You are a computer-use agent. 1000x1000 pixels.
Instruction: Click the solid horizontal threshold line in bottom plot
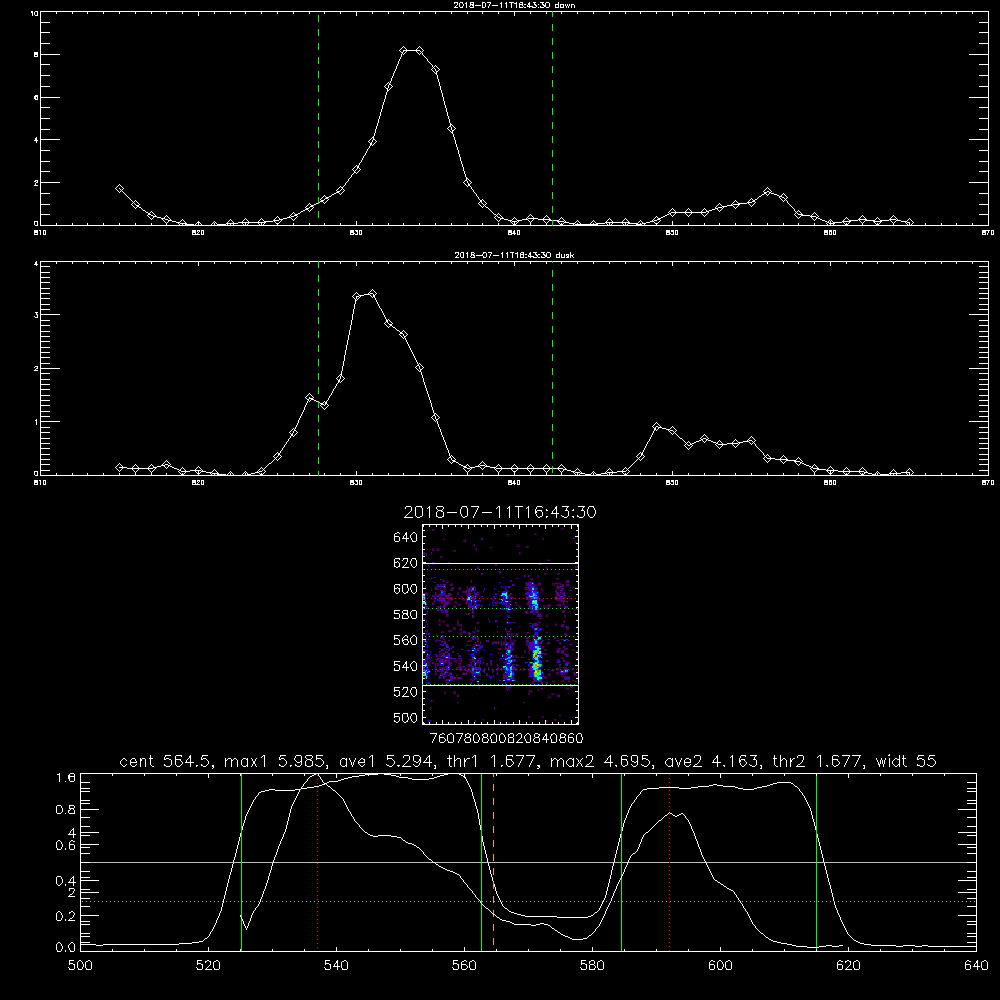(528, 862)
